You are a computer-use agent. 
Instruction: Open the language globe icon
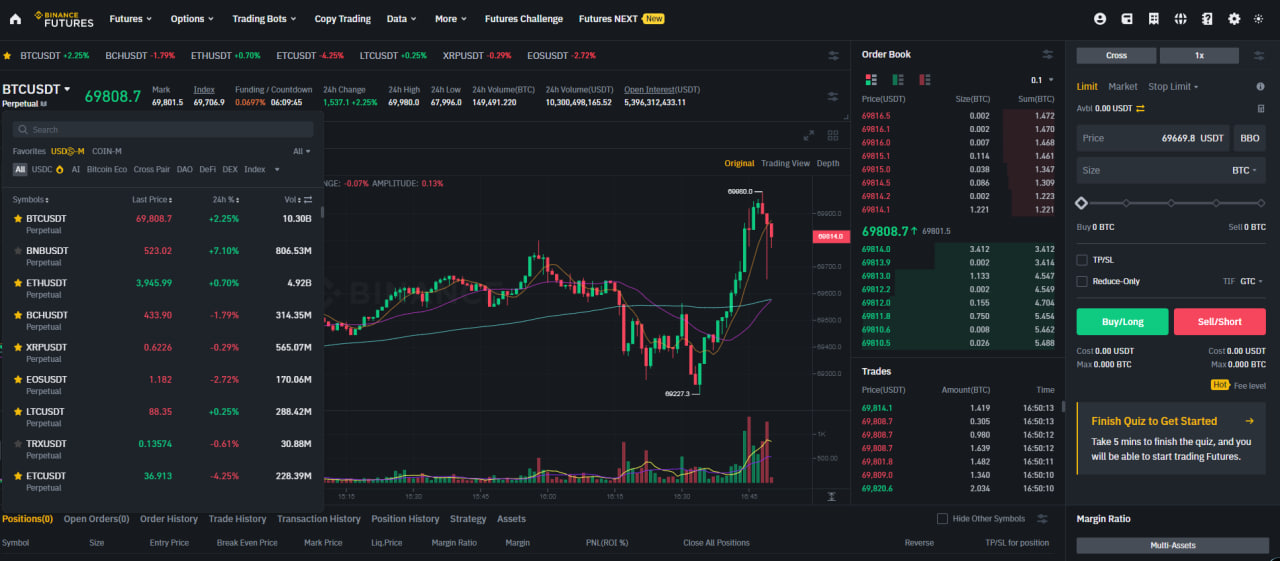pyautogui.click(x=1180, y=18)
